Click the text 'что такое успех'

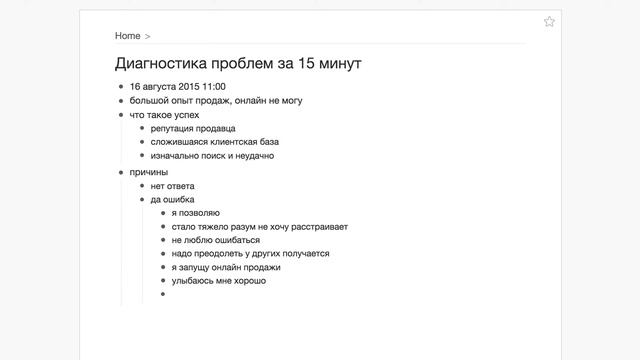[164, 115]
